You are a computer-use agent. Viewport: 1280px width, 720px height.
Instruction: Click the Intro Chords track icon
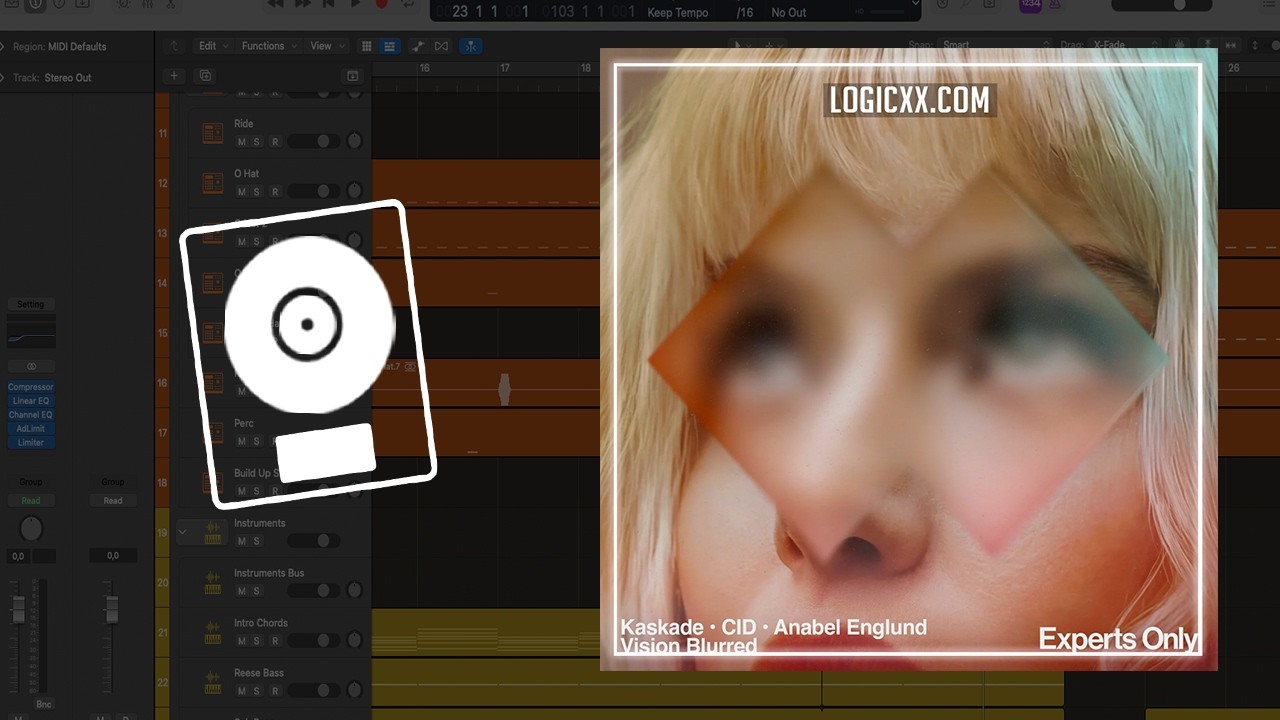[212, 633]
